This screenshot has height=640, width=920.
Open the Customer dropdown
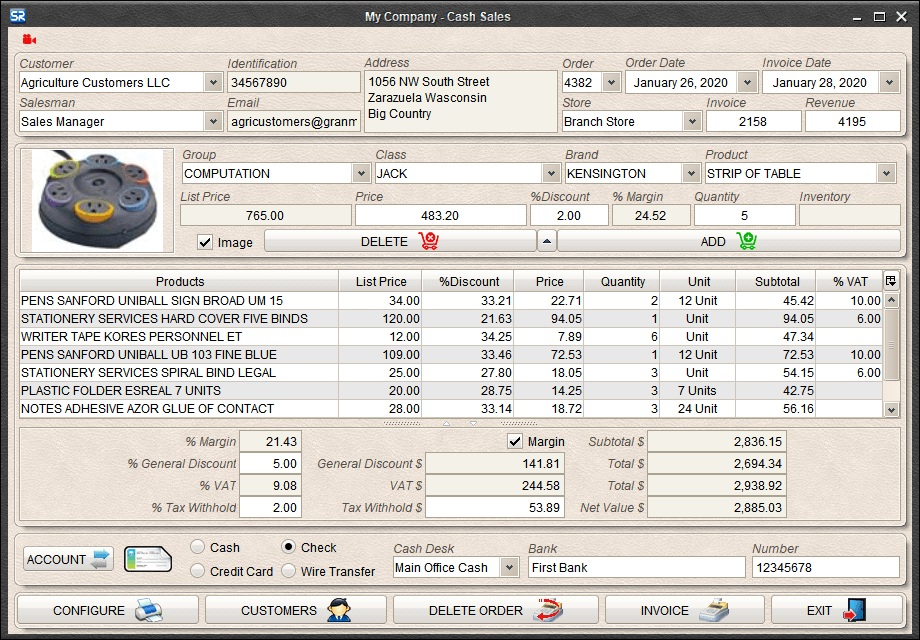(x=214, y=83)
